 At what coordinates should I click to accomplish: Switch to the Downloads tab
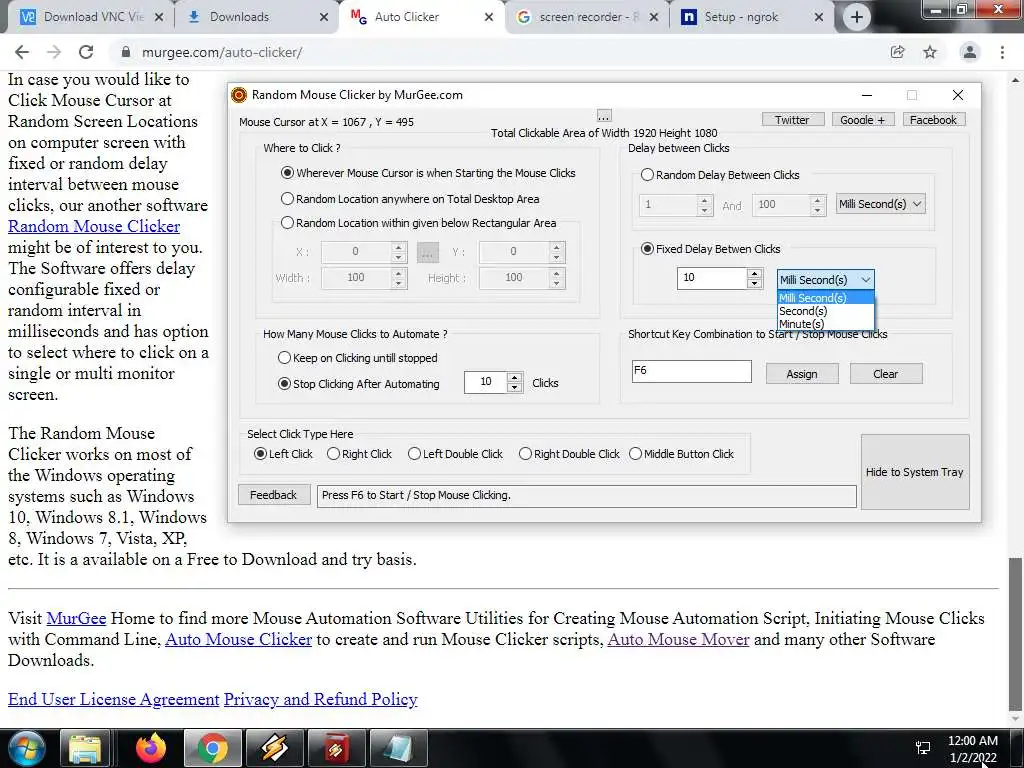point(256,17)
